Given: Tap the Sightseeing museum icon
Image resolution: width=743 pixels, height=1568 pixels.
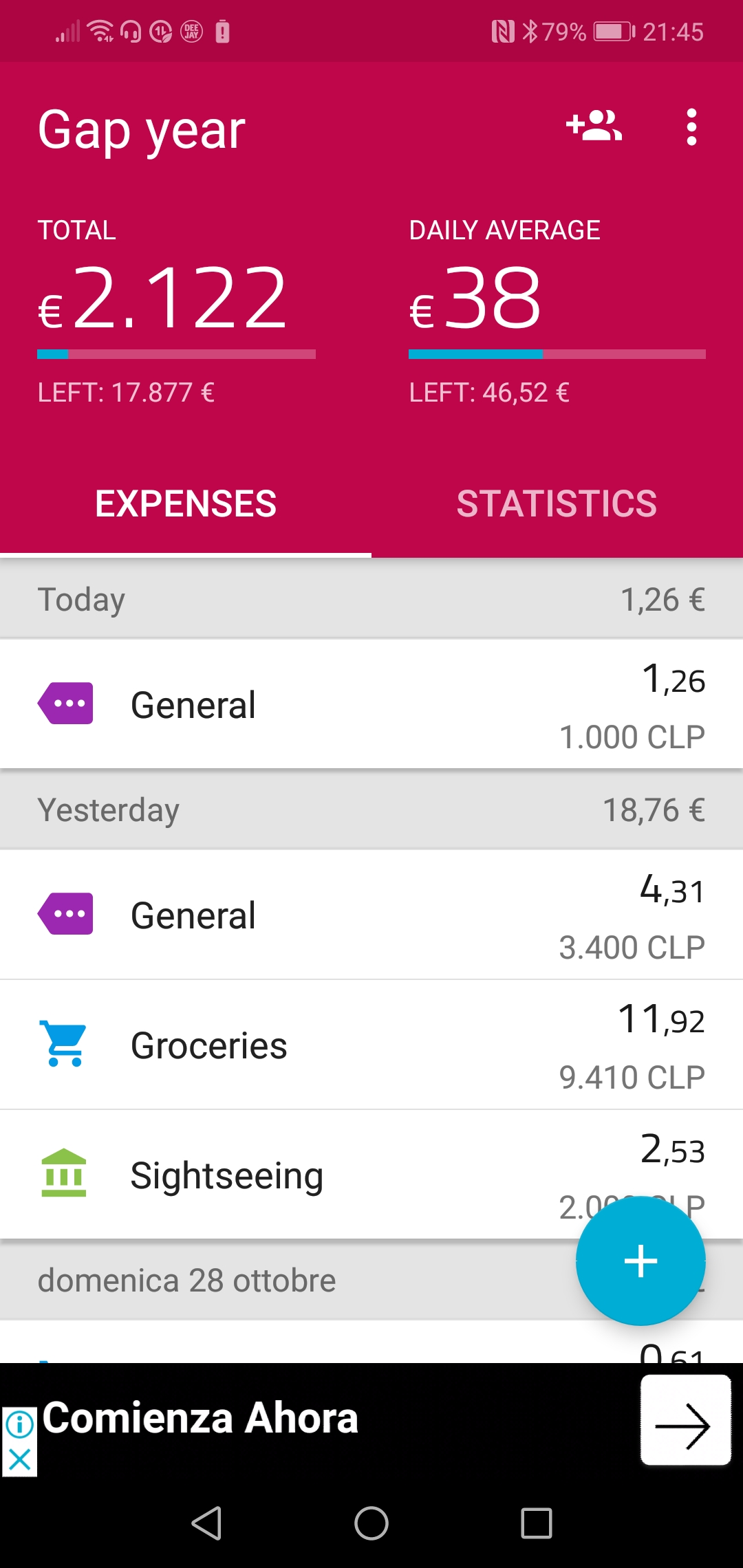Looking at the screenshot, I should coord(63,1173).
